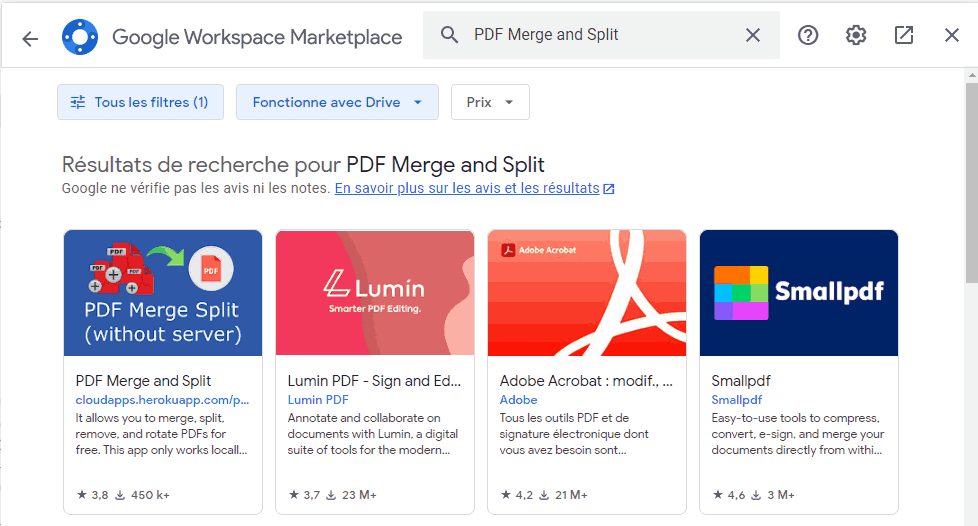The image size is (978, 526).
Task: Open settings via the gear icon
Action: point(856,35)
